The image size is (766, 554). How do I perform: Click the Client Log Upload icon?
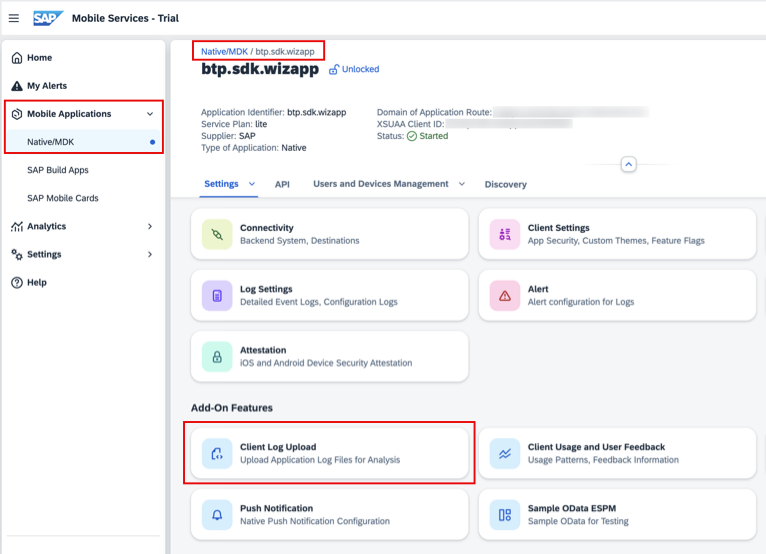pos(217,454)
